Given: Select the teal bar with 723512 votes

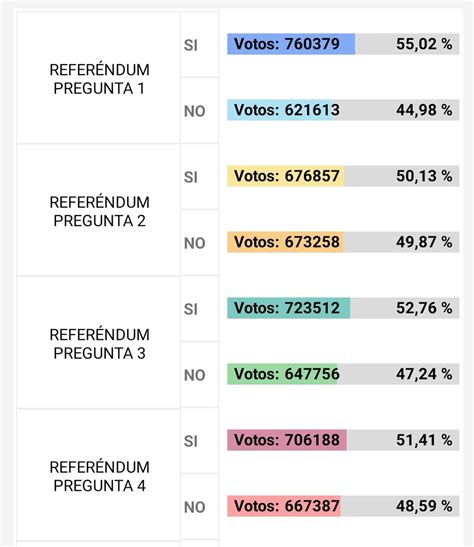Looking at the screenshot, I should tap(288, 308).
